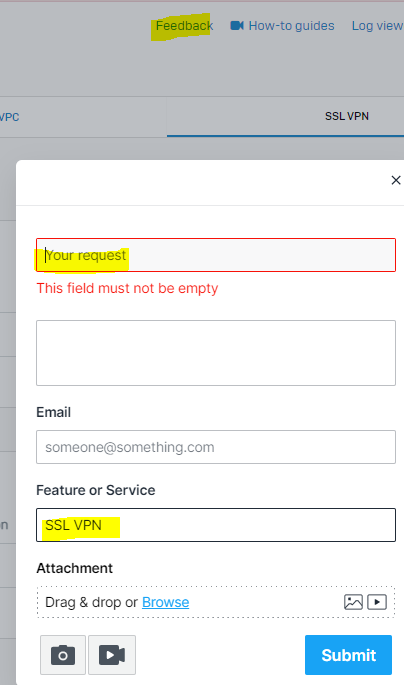Click the Drag & drop attachment zone
Viewport: 404px width, 685px height.
[x=216, y=602]
